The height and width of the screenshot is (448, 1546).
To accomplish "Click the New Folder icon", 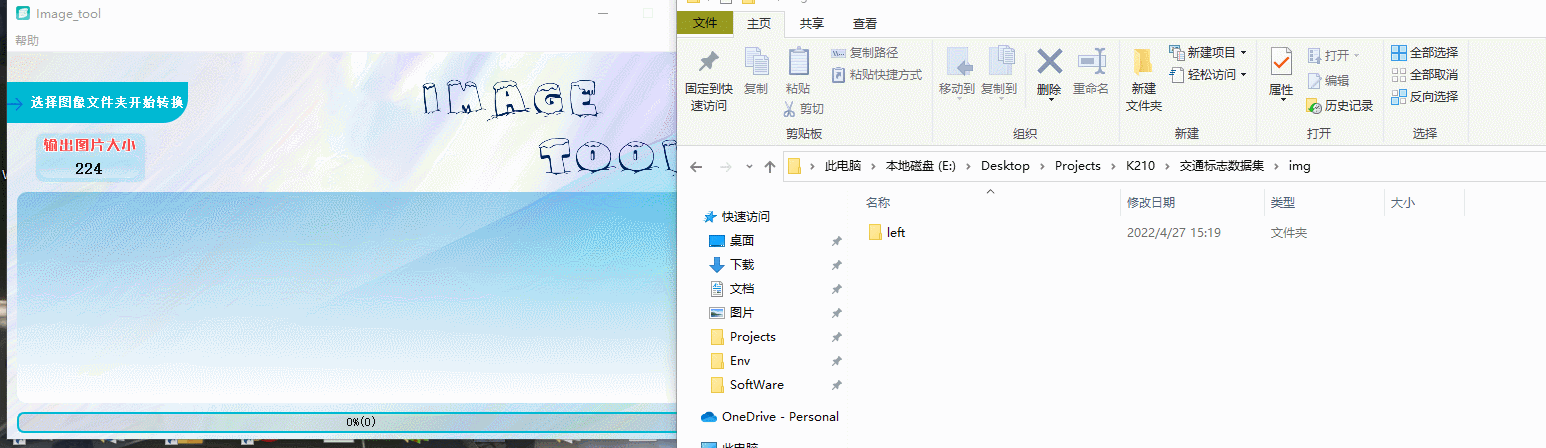I will click(1143, 62).
